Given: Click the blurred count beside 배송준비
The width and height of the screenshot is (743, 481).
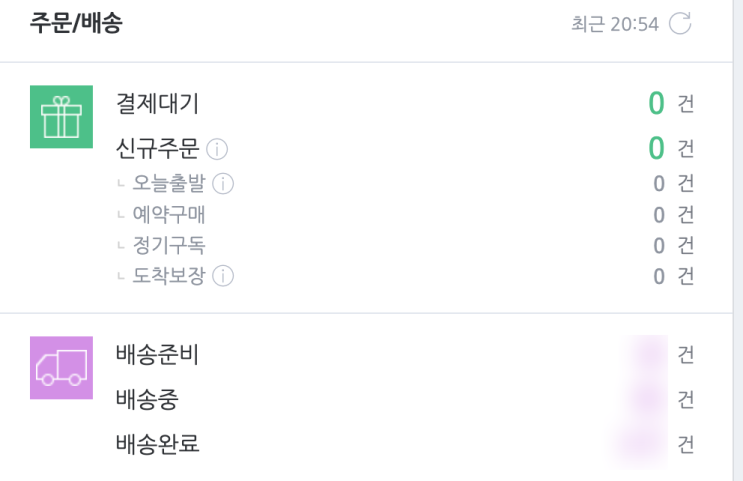Looking at the screenshot, I should point(648,354).
